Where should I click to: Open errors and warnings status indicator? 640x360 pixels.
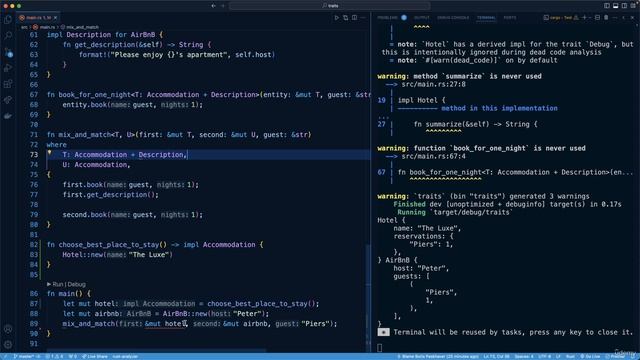(x=54, y=356)
